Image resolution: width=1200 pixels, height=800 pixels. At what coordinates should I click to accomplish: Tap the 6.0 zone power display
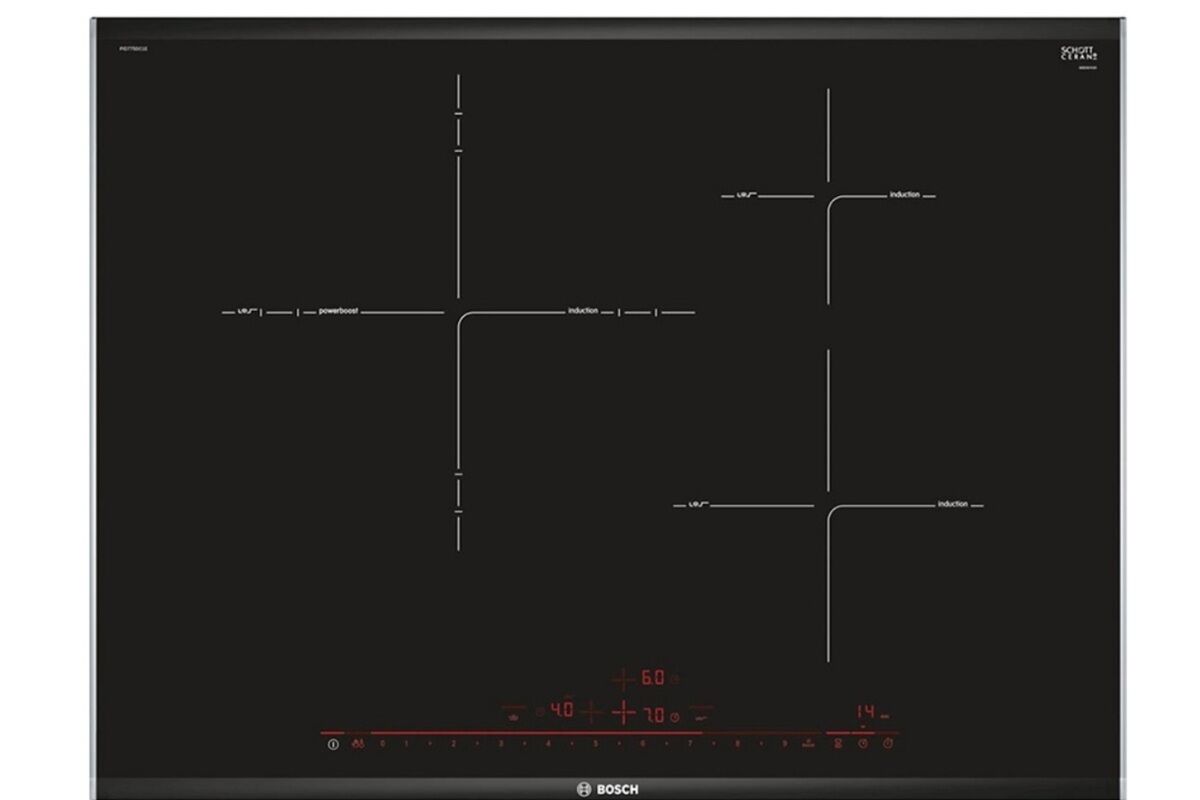coord(652,678)
